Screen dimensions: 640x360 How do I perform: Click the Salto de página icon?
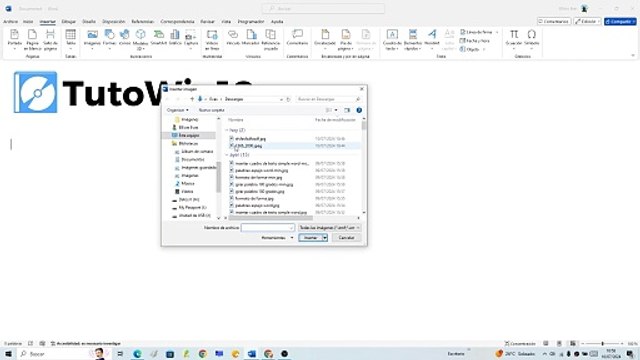pos(50,35)
